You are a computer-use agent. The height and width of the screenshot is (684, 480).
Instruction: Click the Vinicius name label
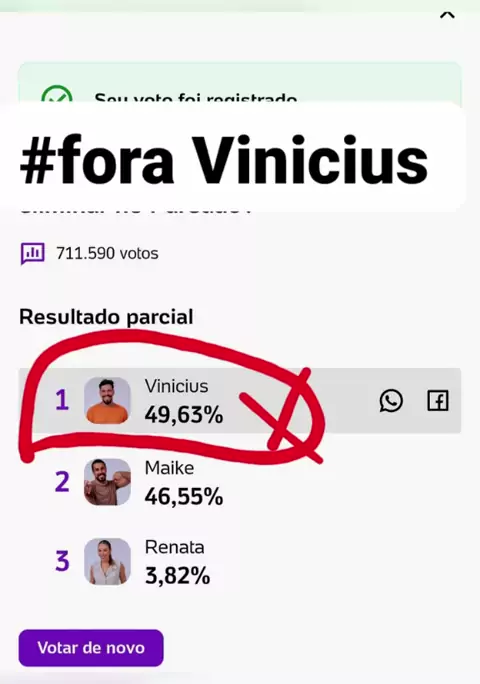(x=176, y=386)
